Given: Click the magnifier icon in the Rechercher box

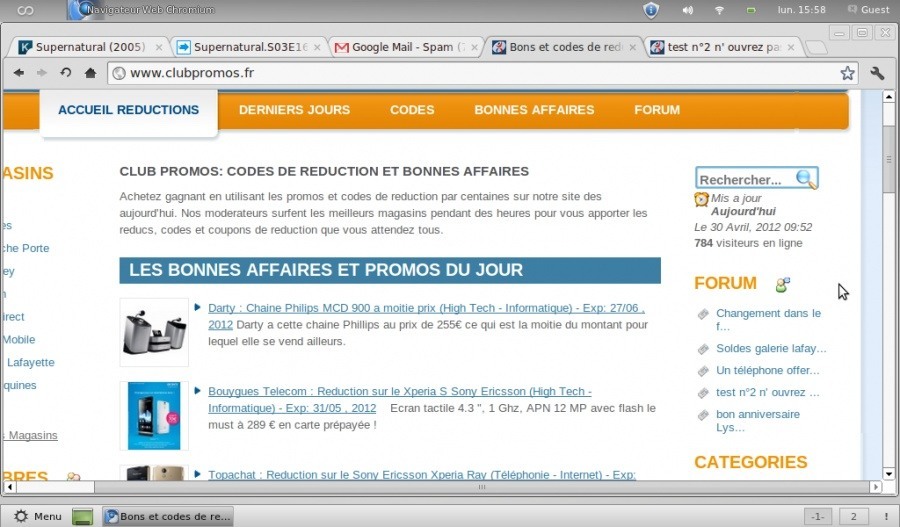Looking at the screenshot, I should pyautogui.click(x=805, y=179).
